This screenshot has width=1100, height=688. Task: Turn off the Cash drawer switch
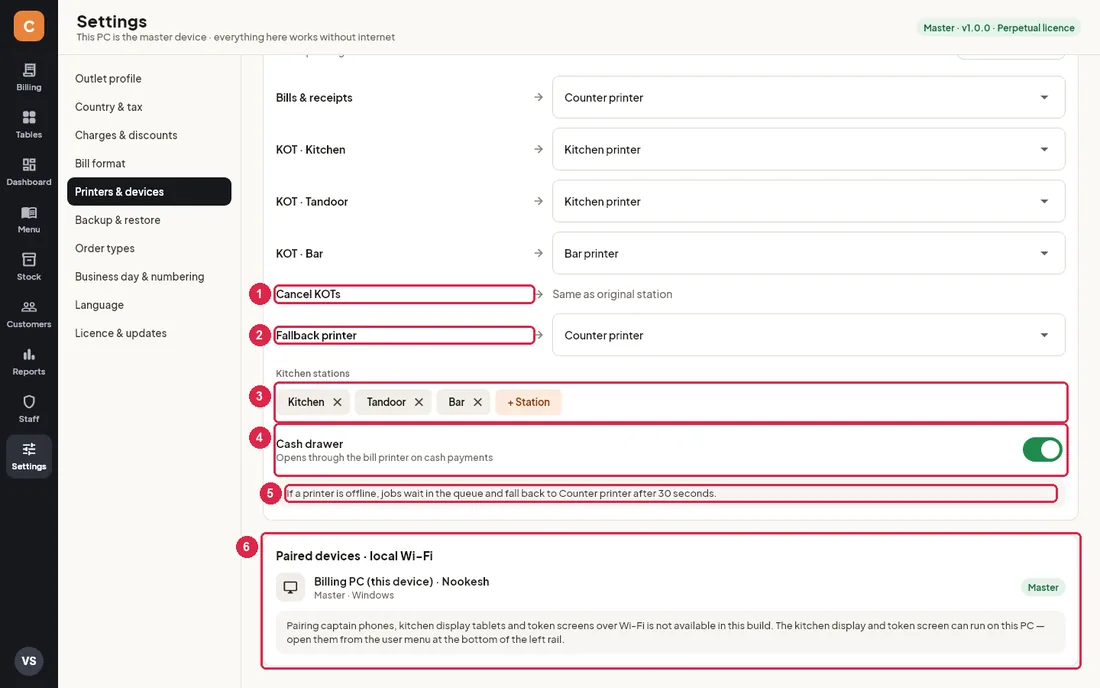[1042, 450]
